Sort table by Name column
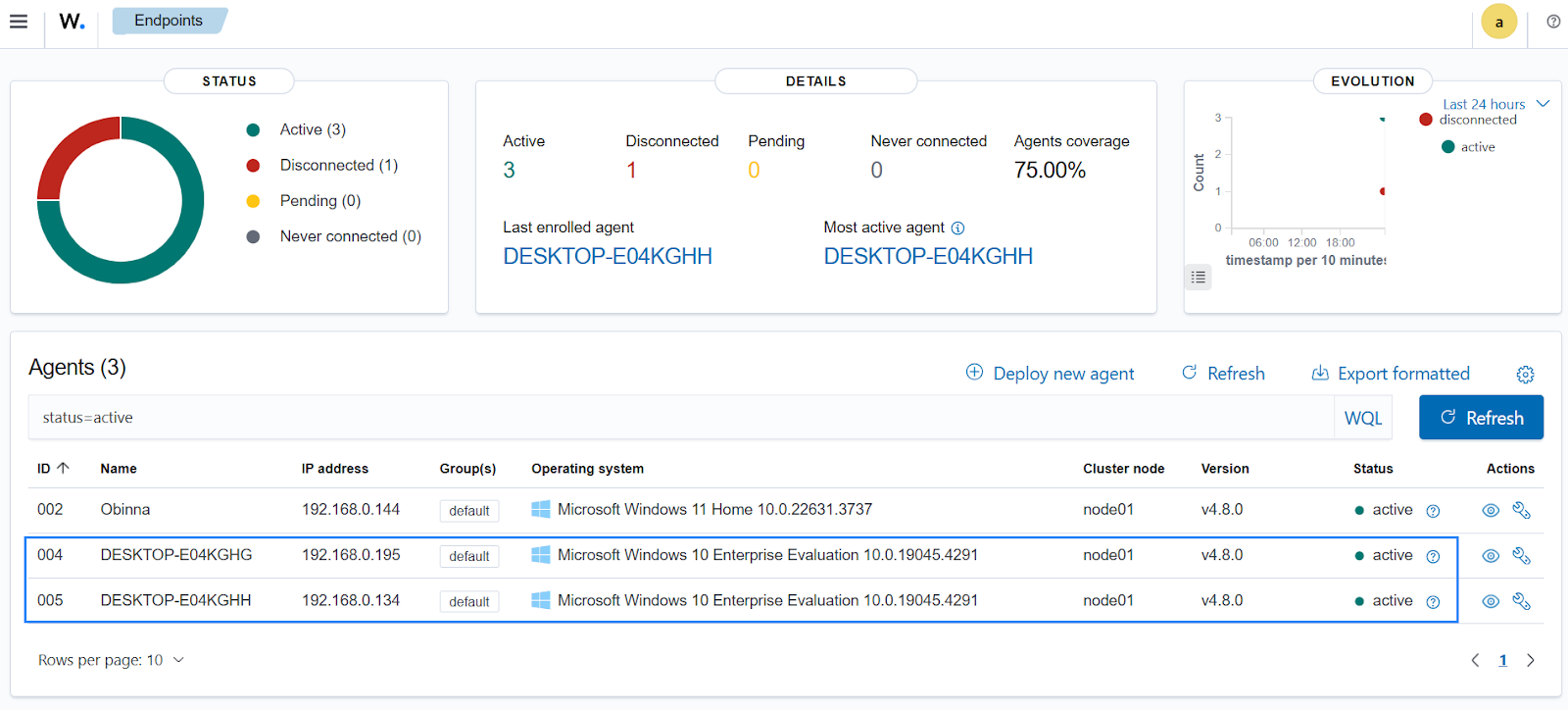Screen dimensions: 1568x710 (x=119, y=469)
